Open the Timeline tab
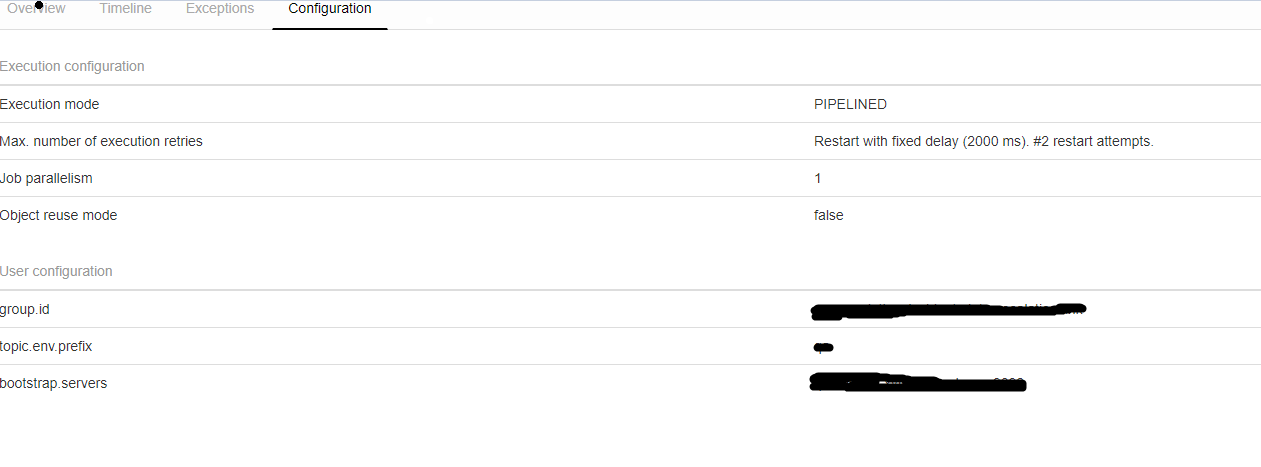The height and width of the screenshot is (467, 1261). pyautogui.click(x=126, y=9)
